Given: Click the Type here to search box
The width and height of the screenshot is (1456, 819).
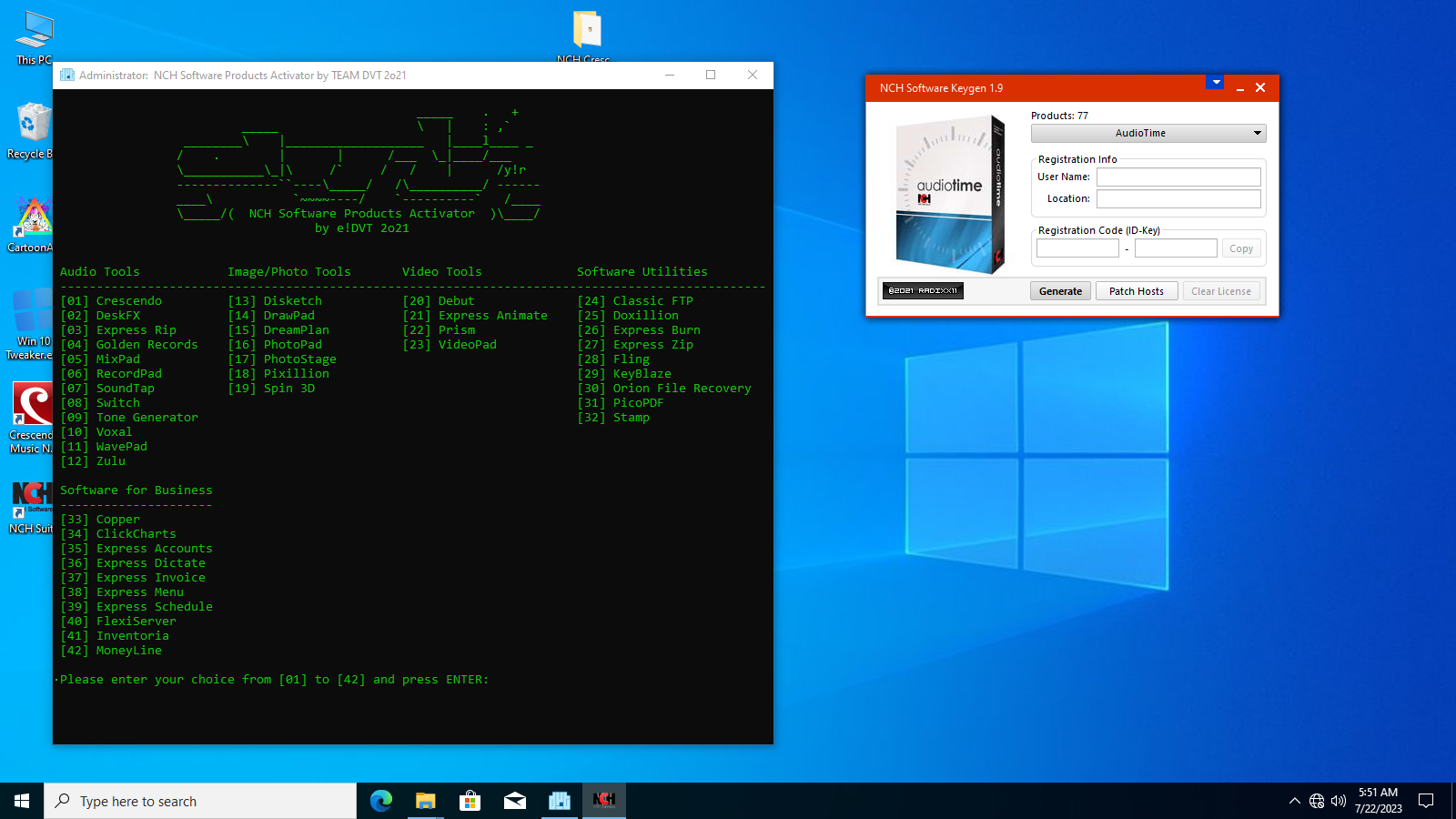Looking at the screenshot, I should (200, 801).
